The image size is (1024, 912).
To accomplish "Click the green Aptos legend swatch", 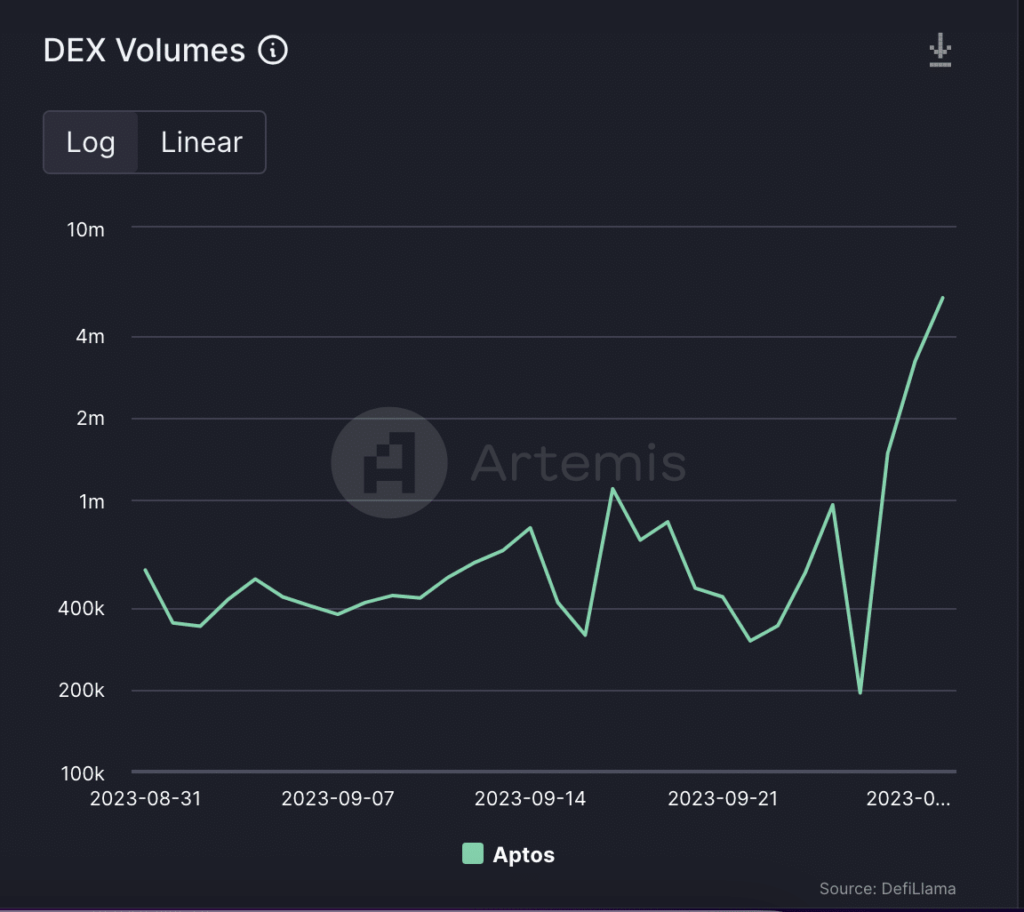I will 472,854.
